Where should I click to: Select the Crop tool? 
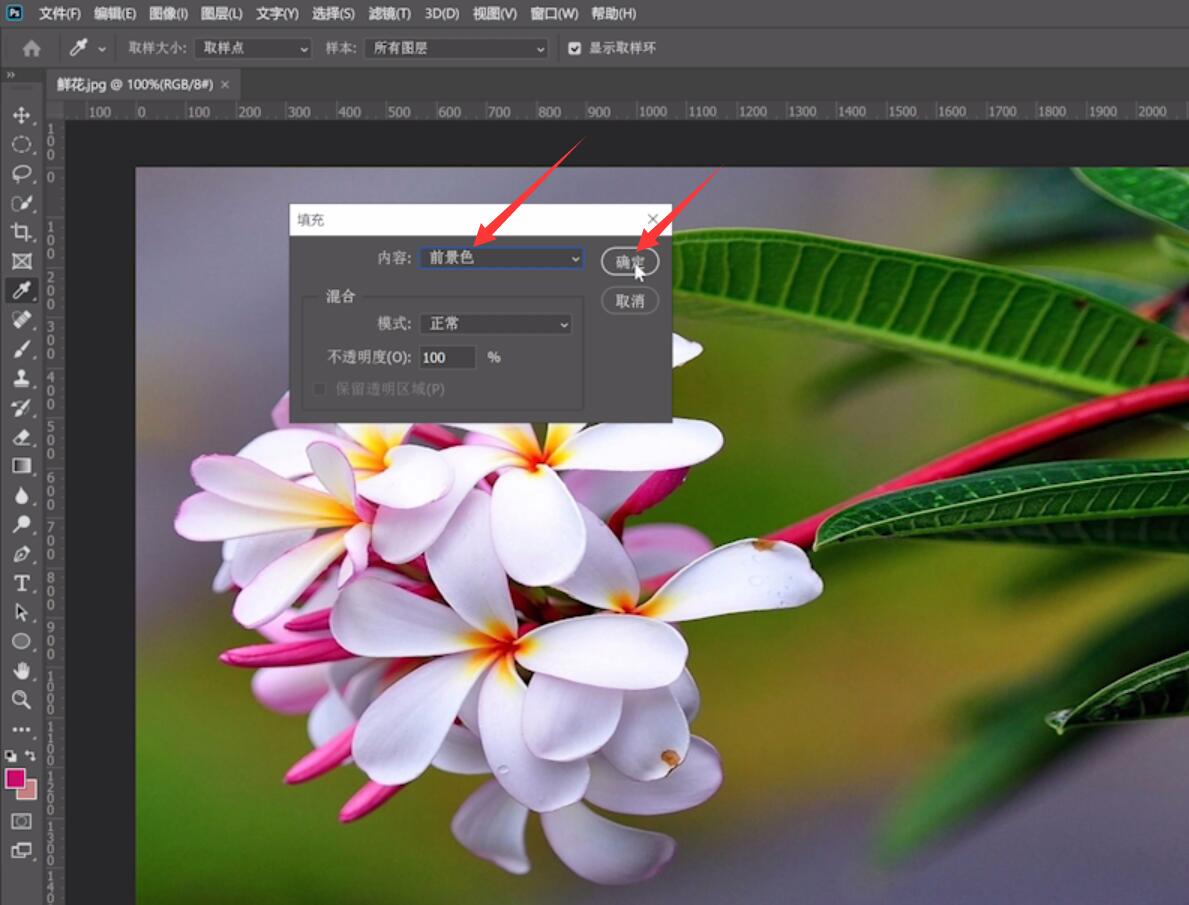tap(21, 232)
